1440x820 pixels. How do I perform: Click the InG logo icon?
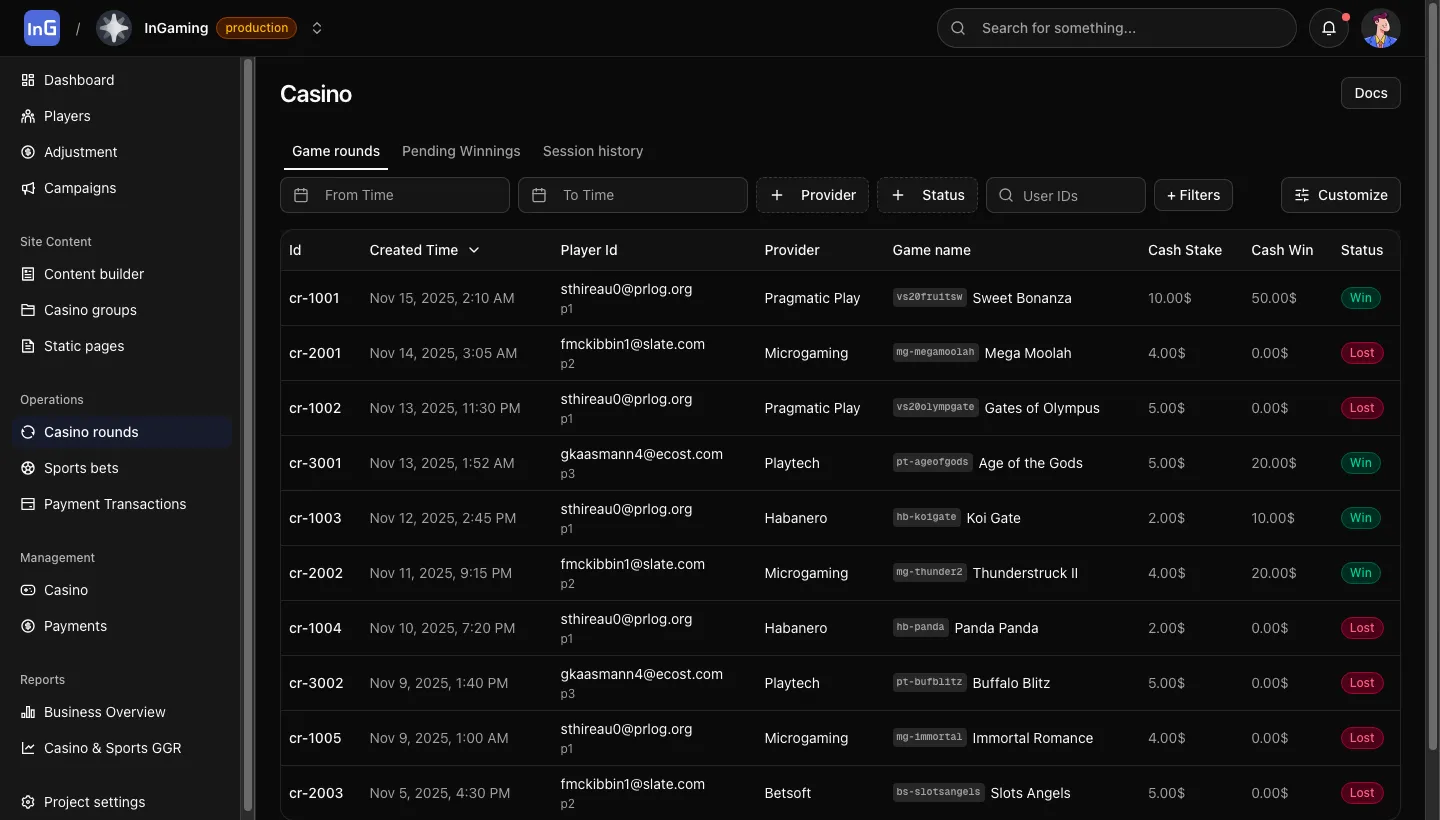42,28
